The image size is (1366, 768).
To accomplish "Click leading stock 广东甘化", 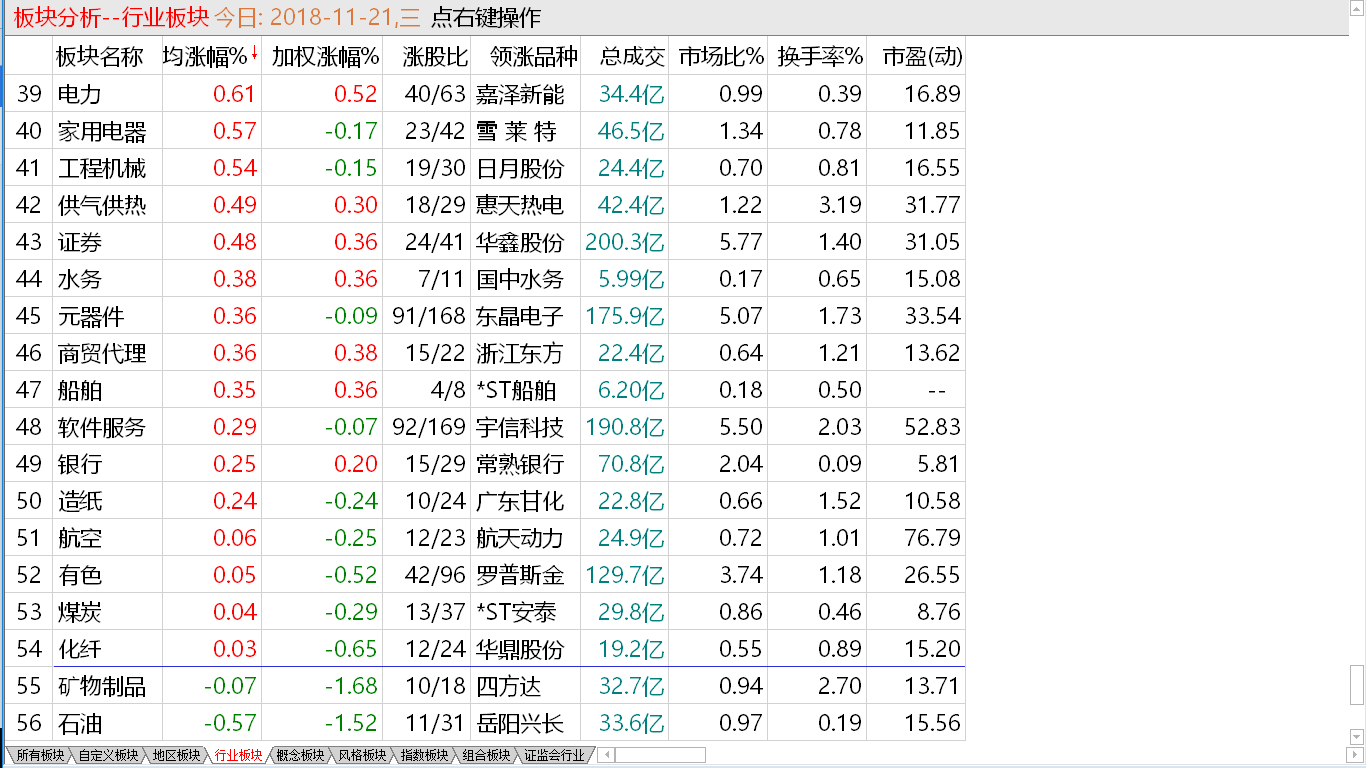I will click(x=520, y=501).
